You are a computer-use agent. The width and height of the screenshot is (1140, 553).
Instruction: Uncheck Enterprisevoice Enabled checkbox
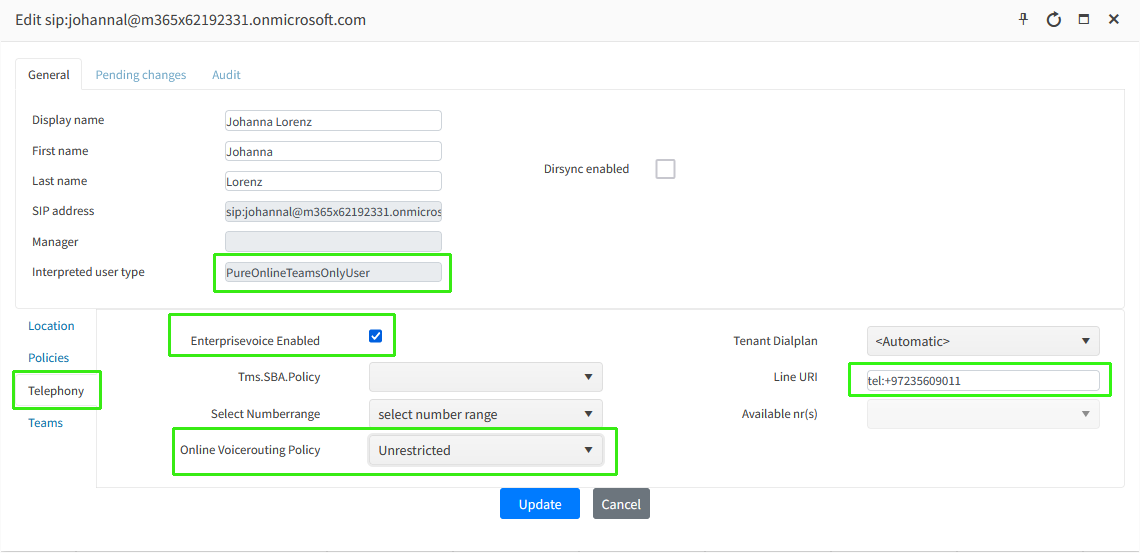click(x=376, y=336)
